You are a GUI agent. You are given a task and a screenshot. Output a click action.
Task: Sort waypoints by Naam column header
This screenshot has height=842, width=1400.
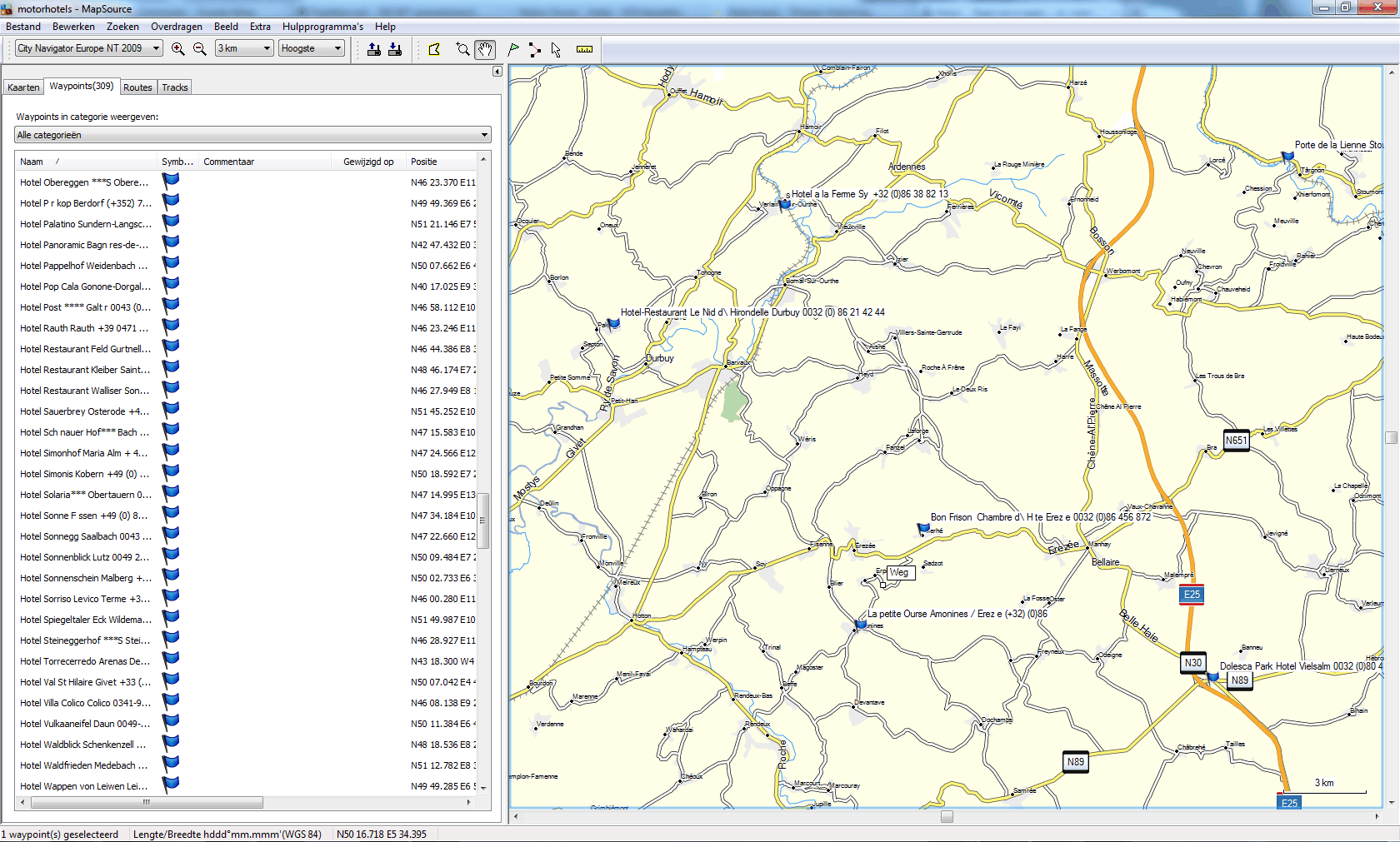pyautogui.click(x=87, y=162)
